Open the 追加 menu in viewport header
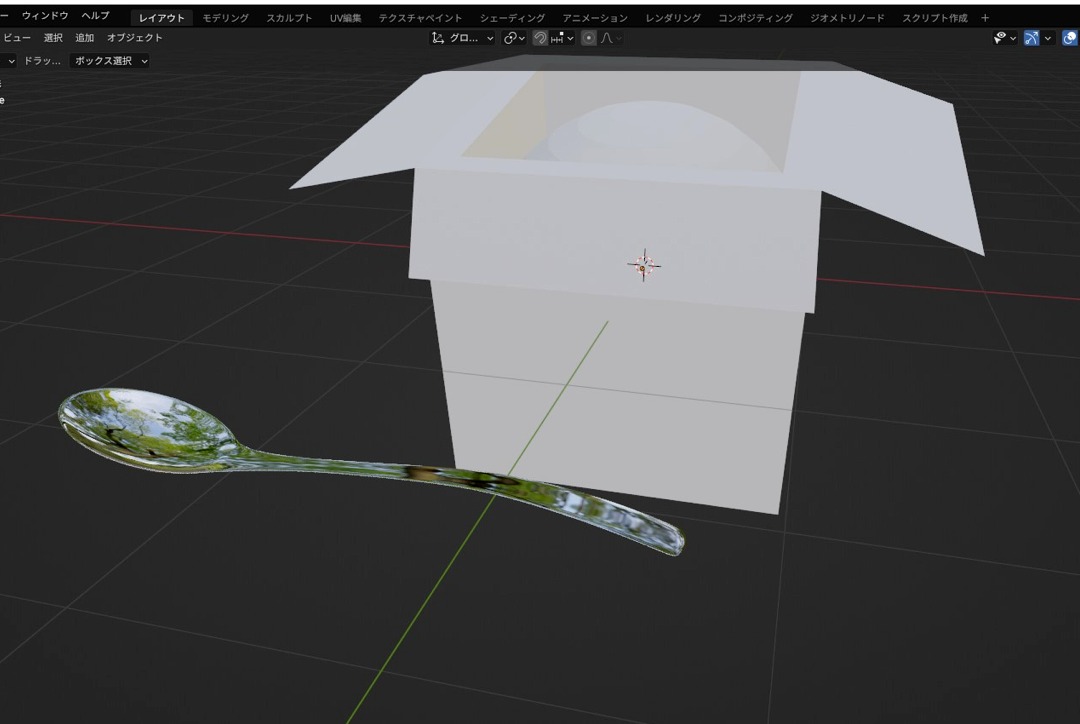The width and height of the screenshot is (1080, 724). coord(84,38)
